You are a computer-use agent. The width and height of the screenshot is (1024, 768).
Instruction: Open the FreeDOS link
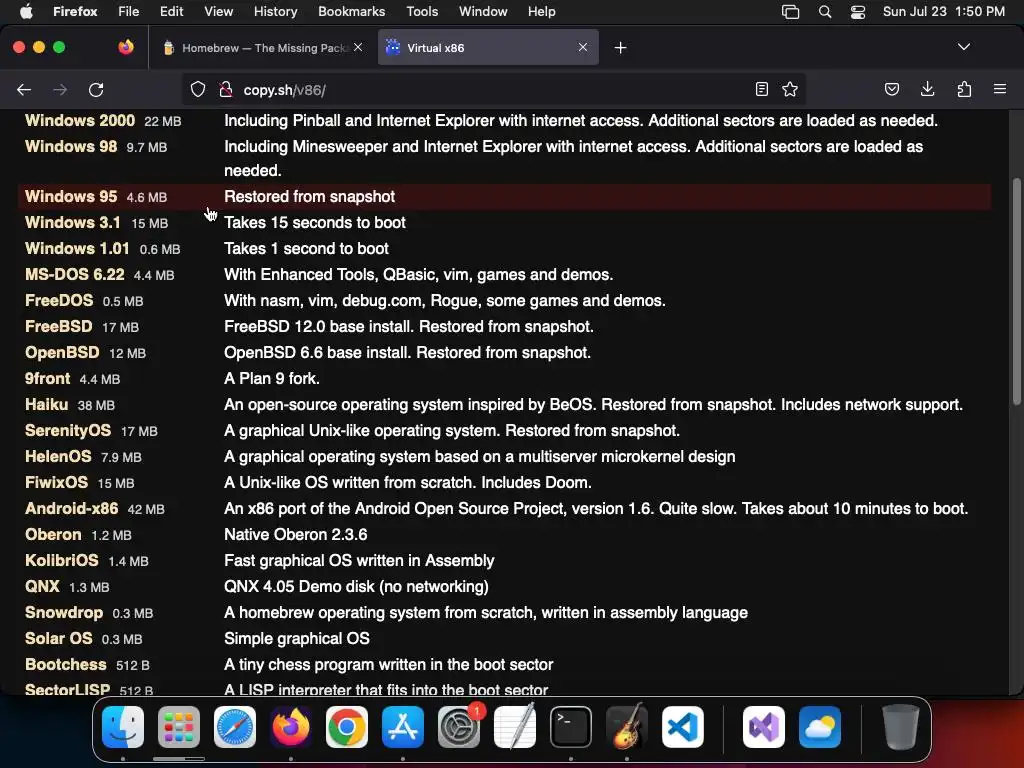[59, 301]
